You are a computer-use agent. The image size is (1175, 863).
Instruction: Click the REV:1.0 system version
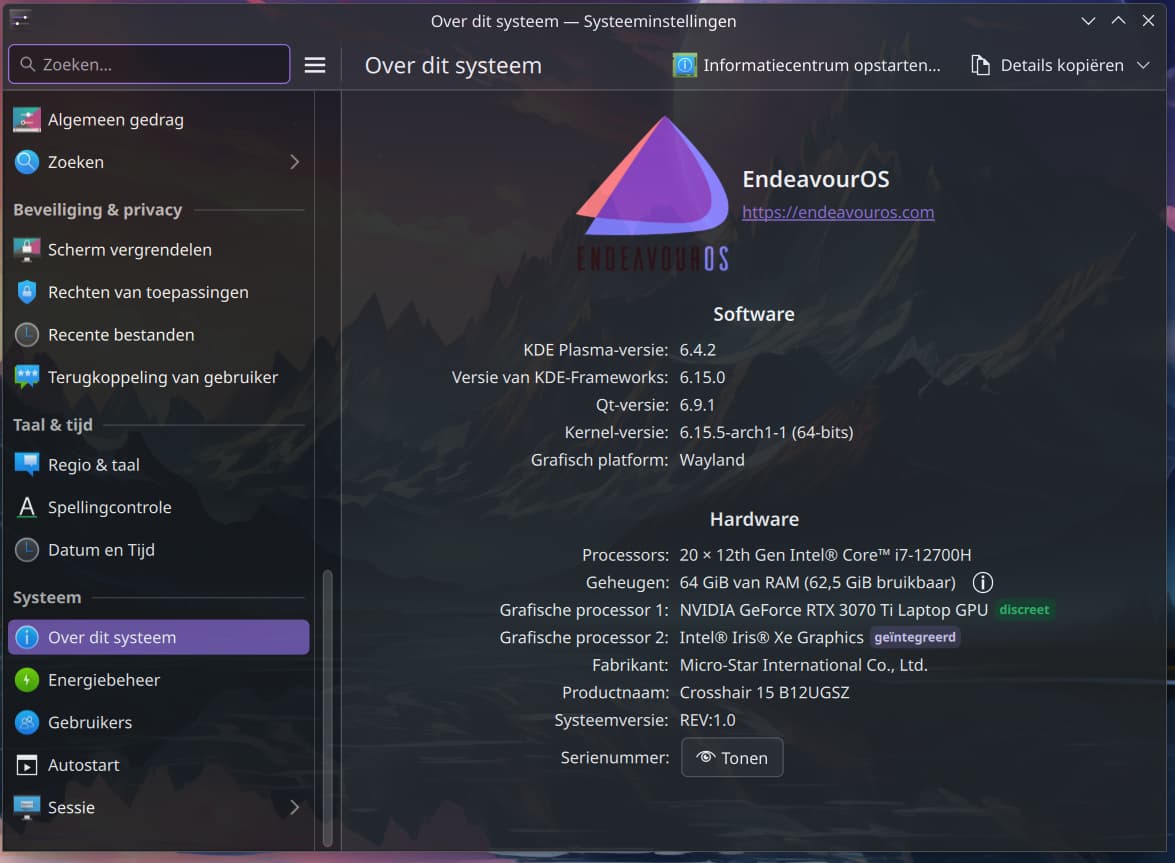[x=707, y=720]
